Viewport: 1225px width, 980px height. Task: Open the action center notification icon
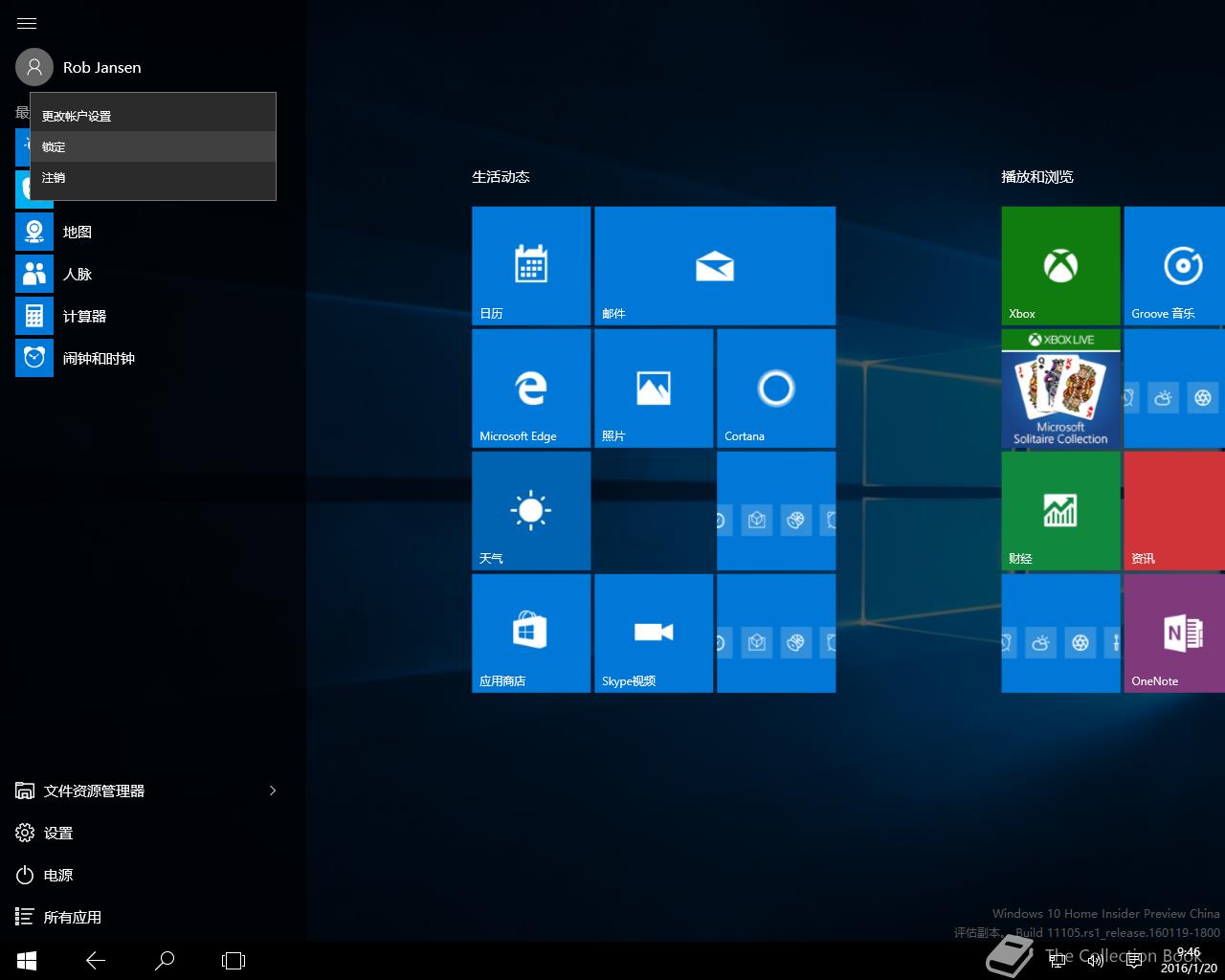tap(1134, 960)
